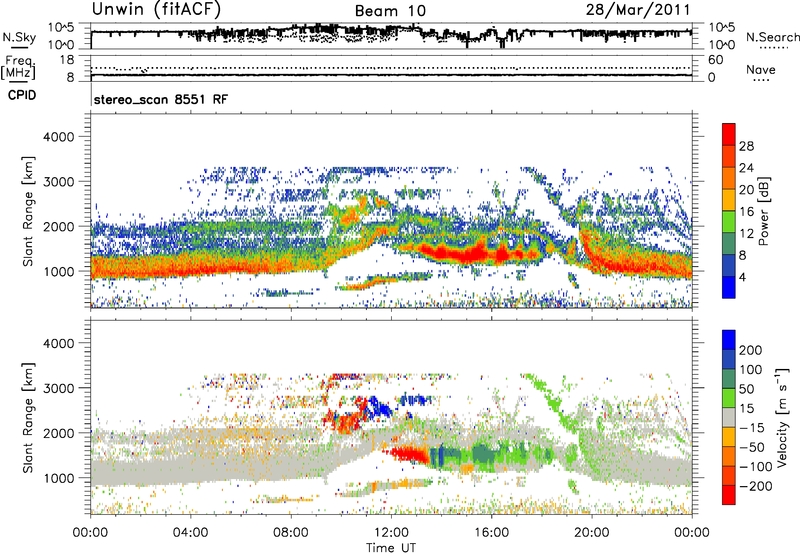Click the 3000 km tick on velocity panel
This screenshot has height=554, width=800.
(x=59, y=388)
